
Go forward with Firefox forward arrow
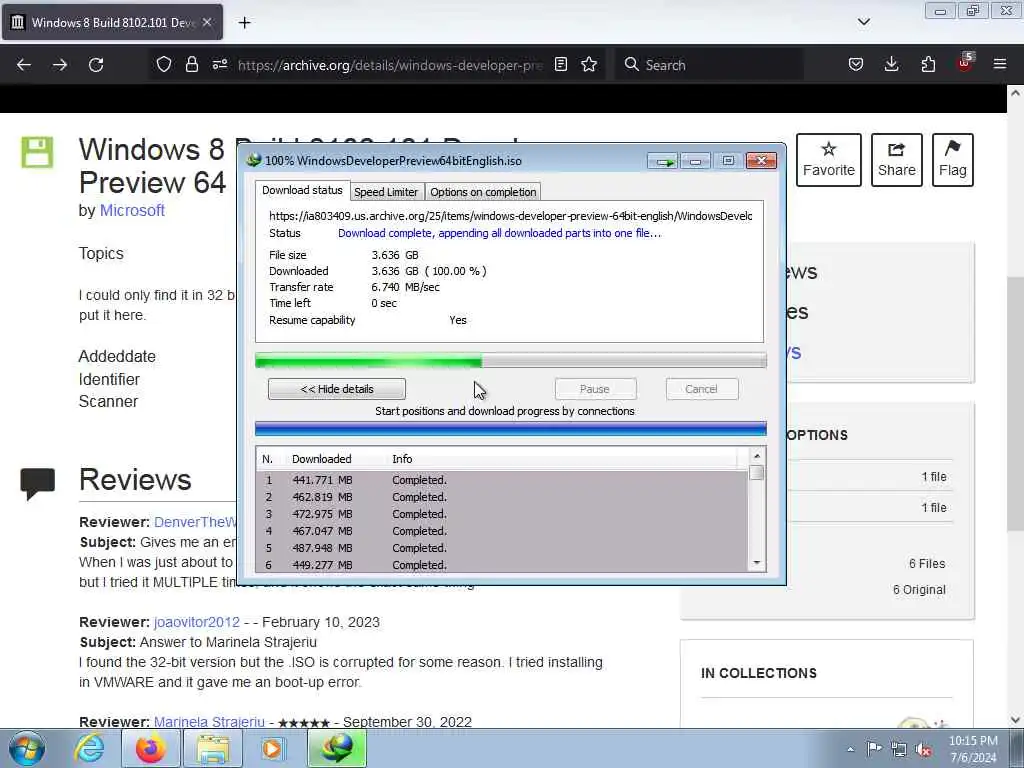60,65
